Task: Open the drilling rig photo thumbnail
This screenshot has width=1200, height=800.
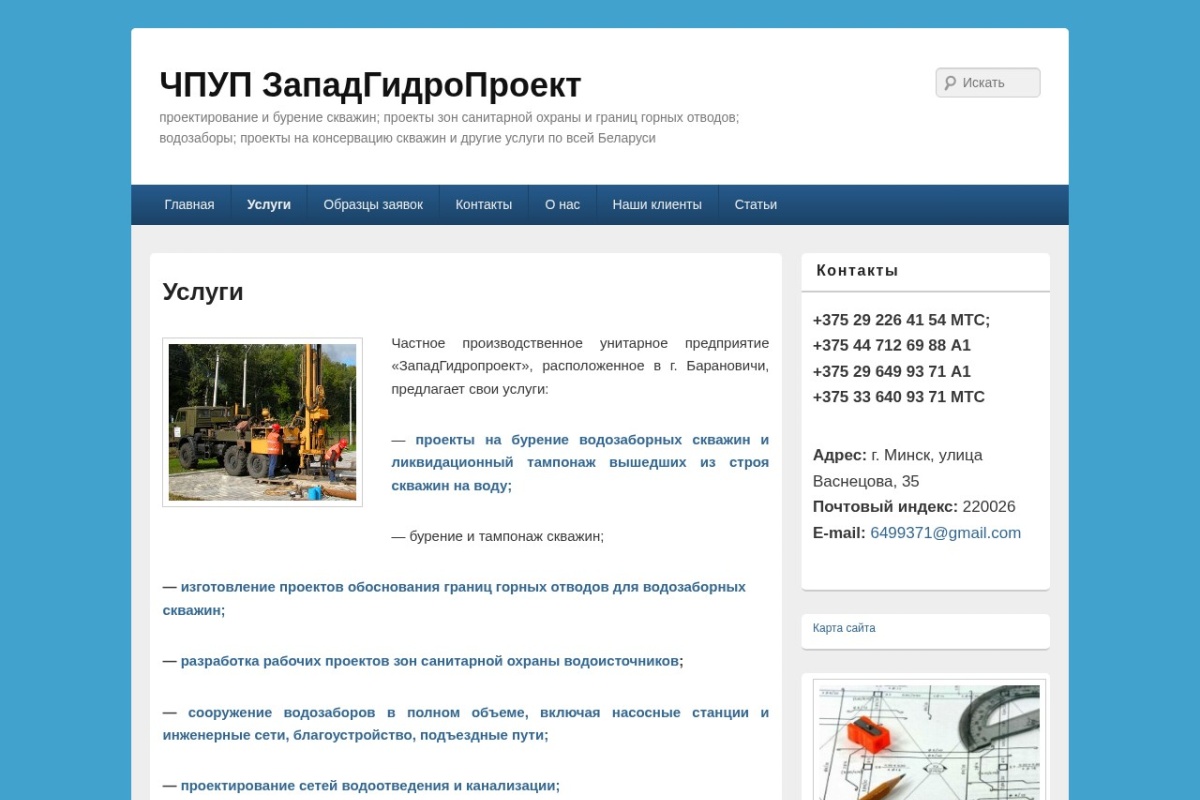Action: click(262, 422)
